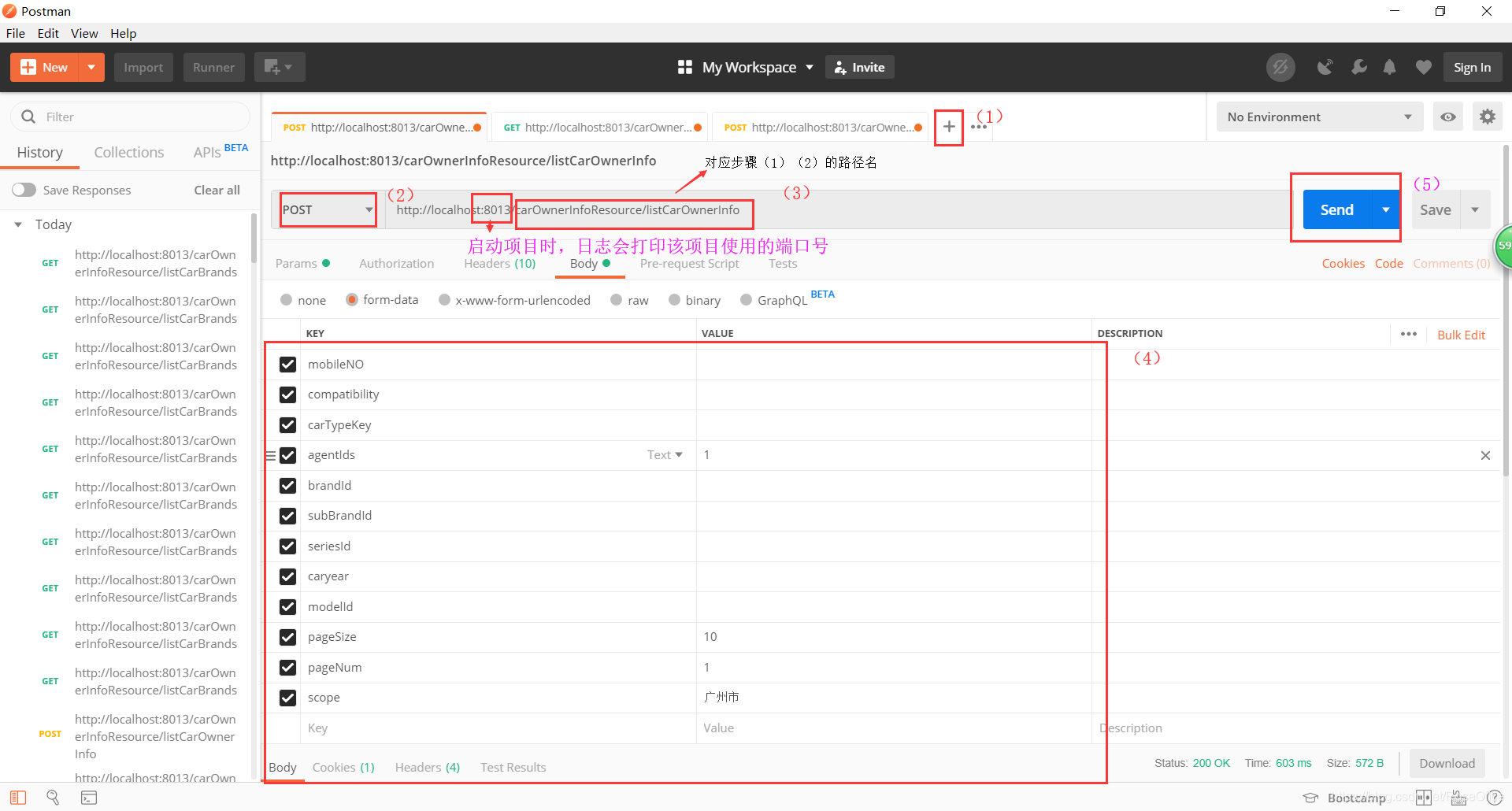Open tab options three-dot menu
Image resolution: width=1512 pixels, height=811 pixels.
pos(979,127)
